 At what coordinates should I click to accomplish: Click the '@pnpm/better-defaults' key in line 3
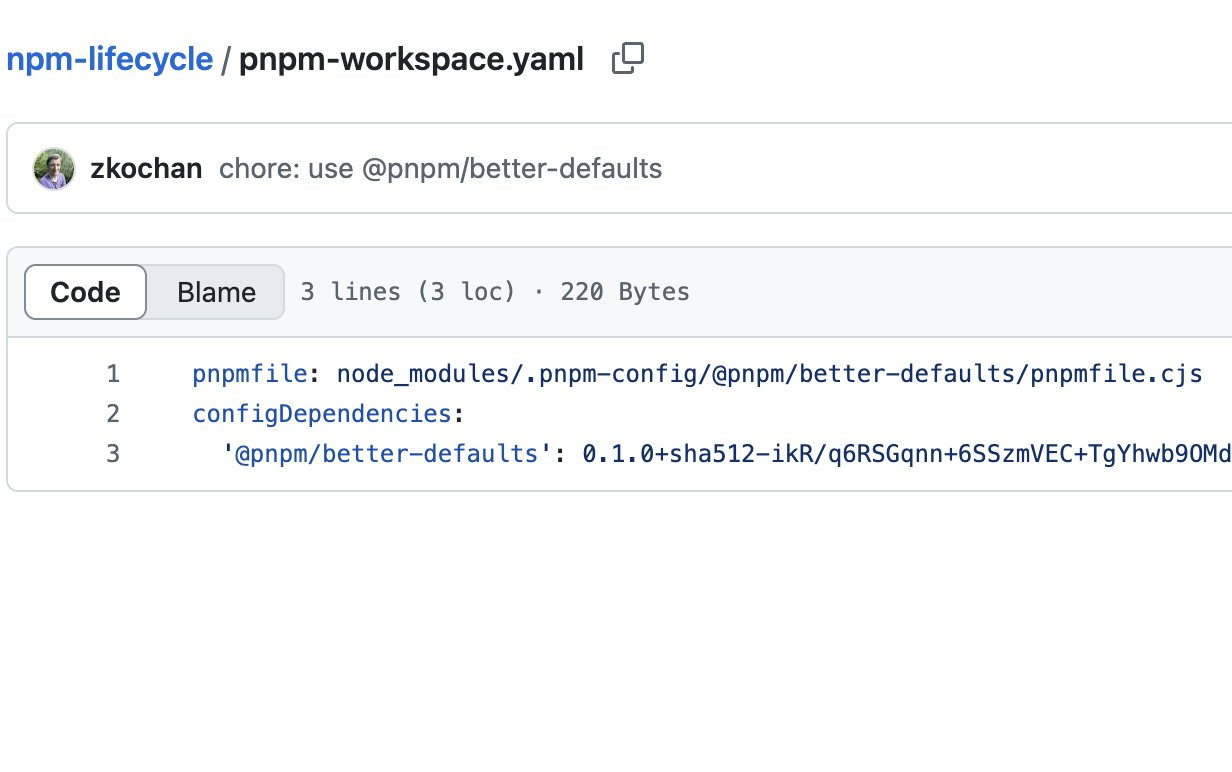click(x=388, y=454)
